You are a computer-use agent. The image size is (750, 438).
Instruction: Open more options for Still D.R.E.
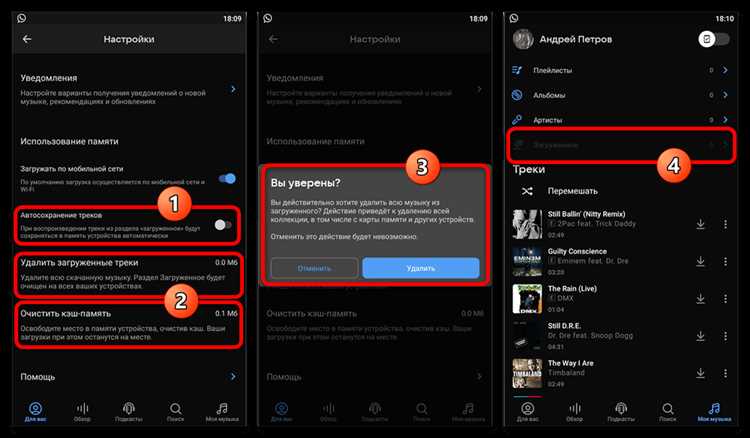coord(725,336)
